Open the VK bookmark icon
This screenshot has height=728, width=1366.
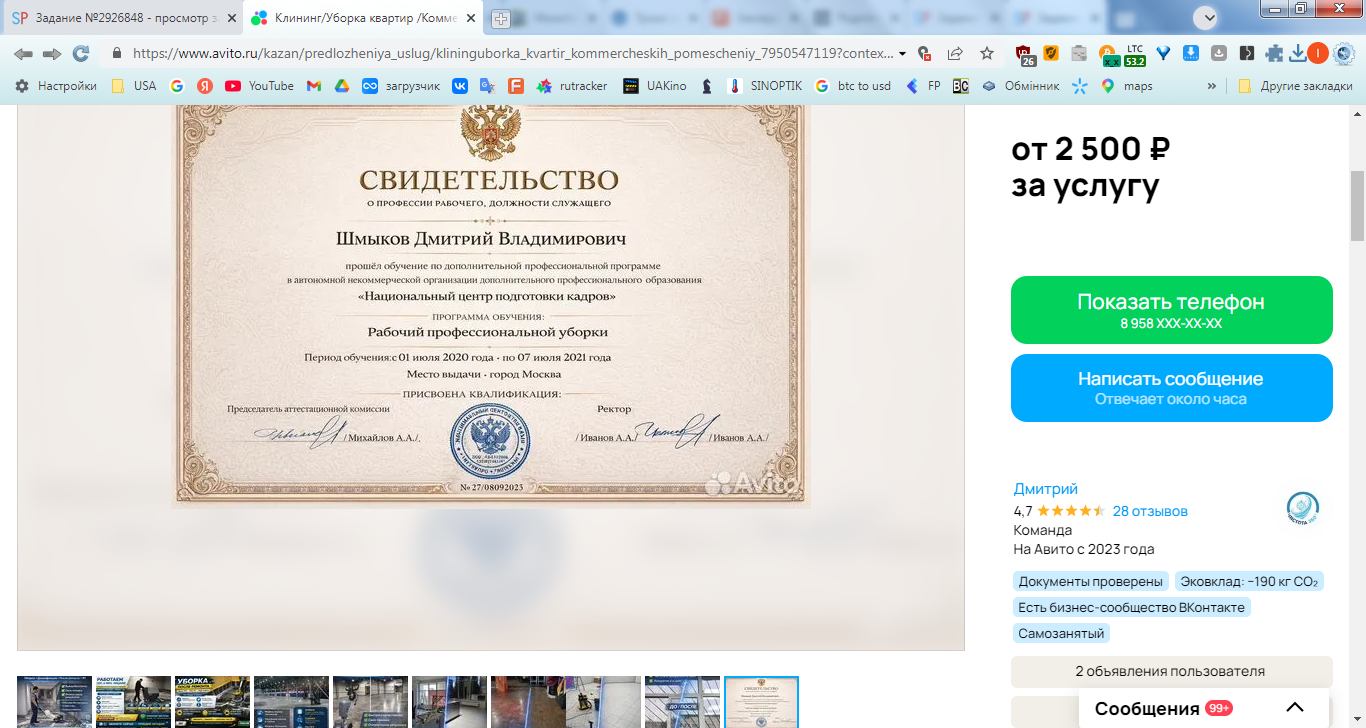coord(460,86)
